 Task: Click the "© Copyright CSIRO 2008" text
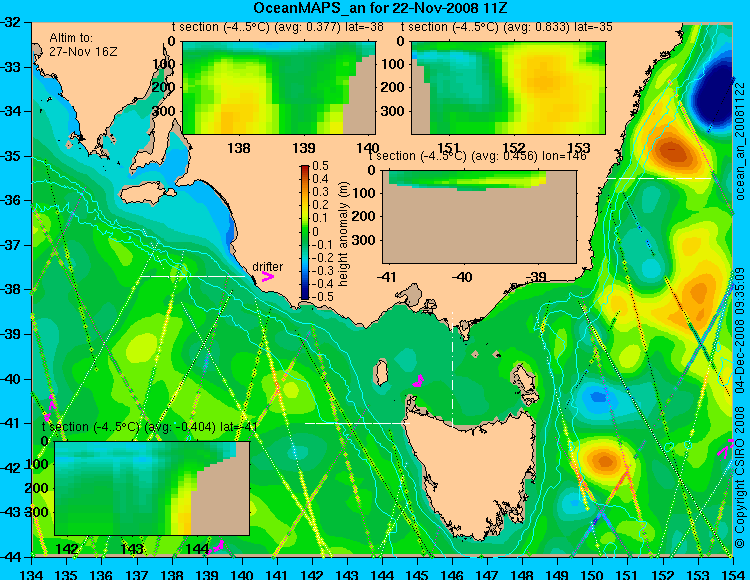[740, 475]
